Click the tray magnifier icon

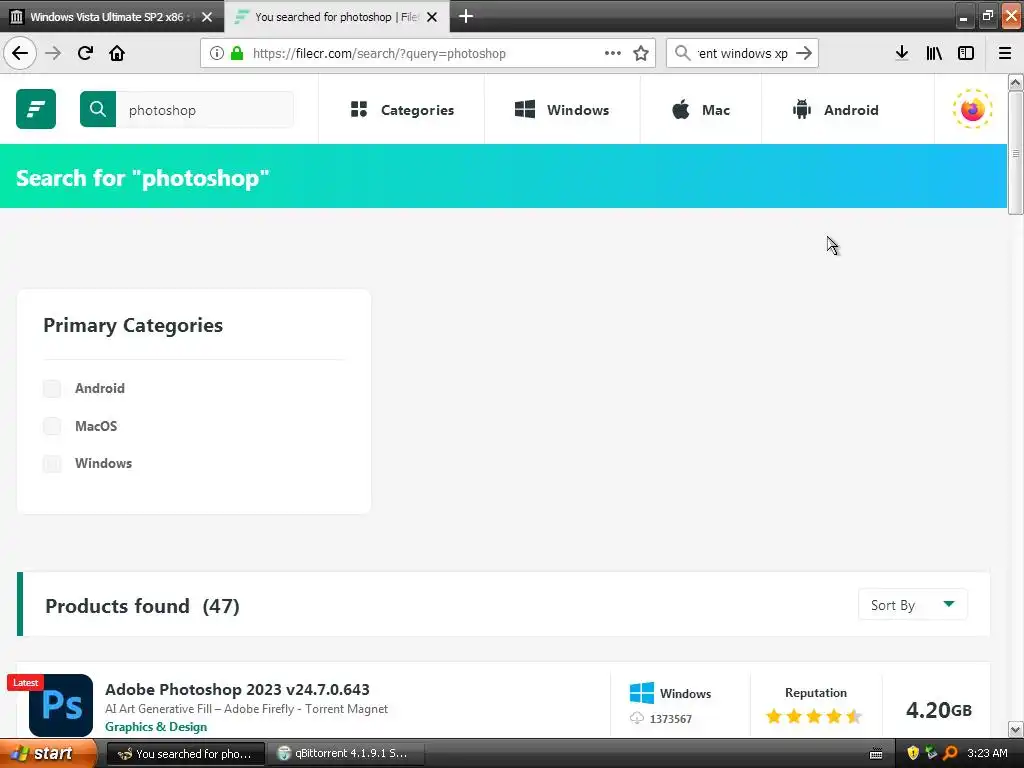[951, 753]
